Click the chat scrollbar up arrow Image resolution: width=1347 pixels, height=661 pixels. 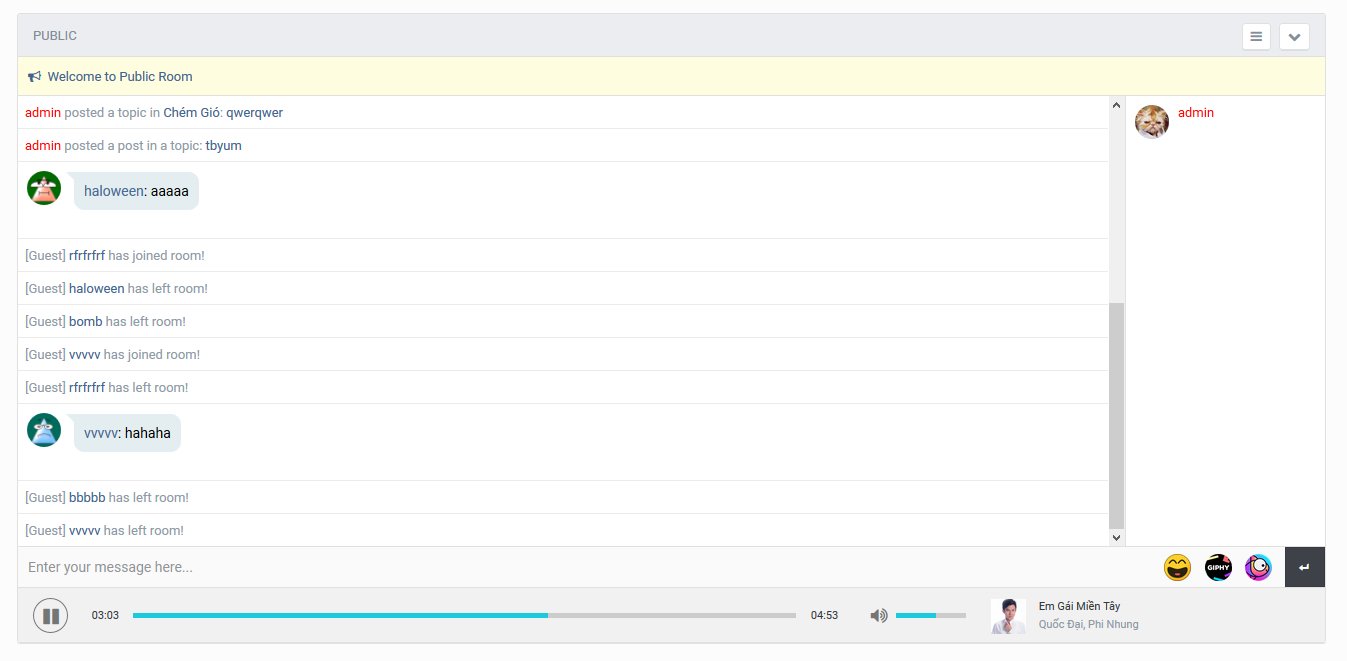(1117, 105)
